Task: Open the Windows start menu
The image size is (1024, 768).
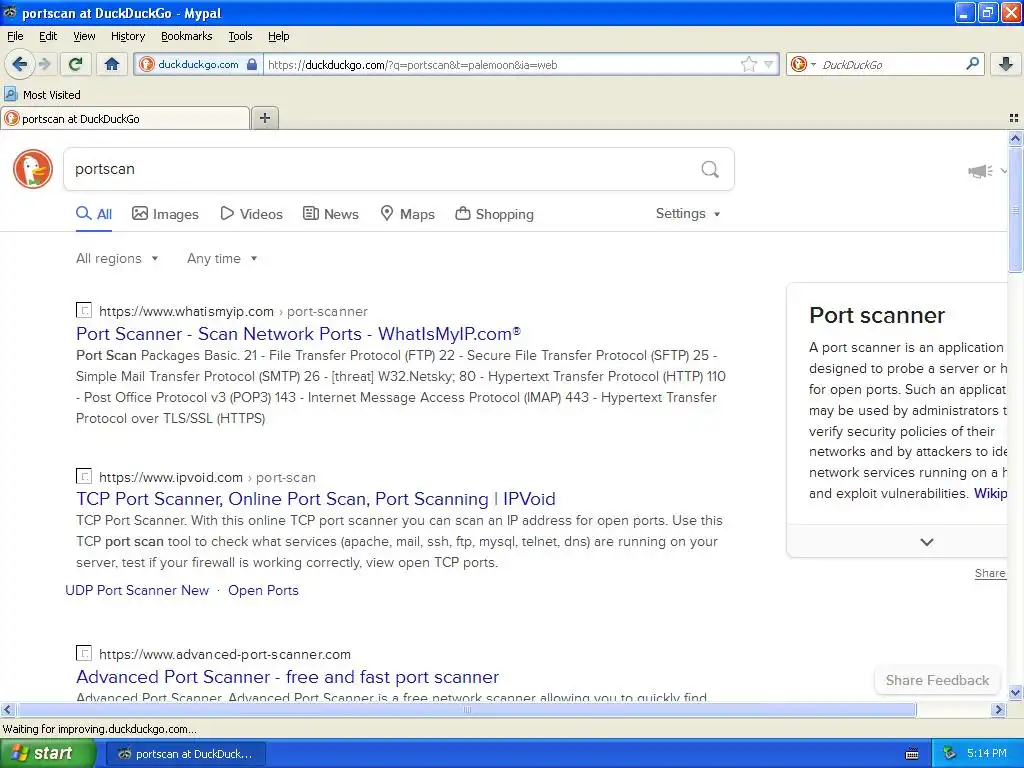Action: (47, 754)
